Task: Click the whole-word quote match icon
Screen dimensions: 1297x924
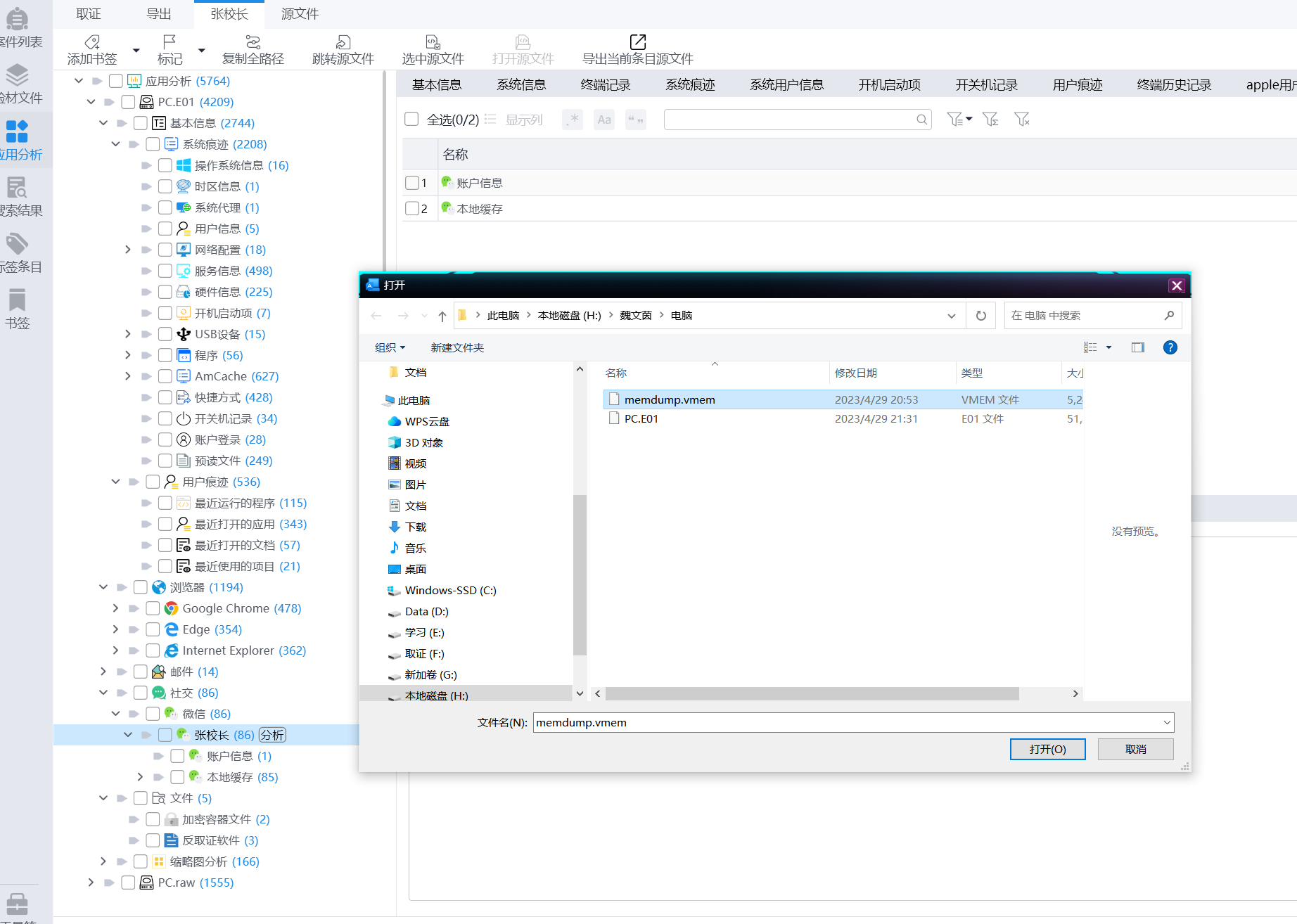Action: pyautogui.click(x=636, y=120)
